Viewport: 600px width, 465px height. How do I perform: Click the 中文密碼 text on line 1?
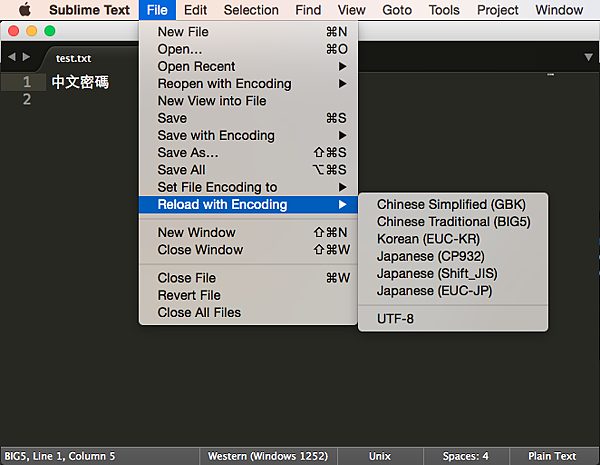(x=80, y=82)
